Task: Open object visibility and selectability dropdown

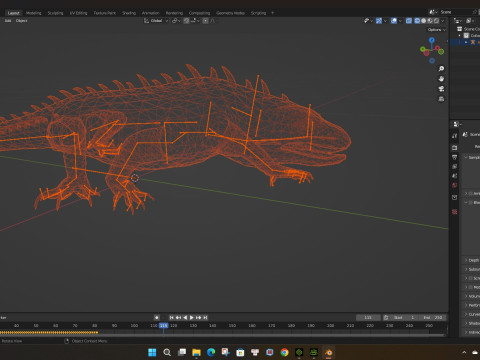Action: 368,21
